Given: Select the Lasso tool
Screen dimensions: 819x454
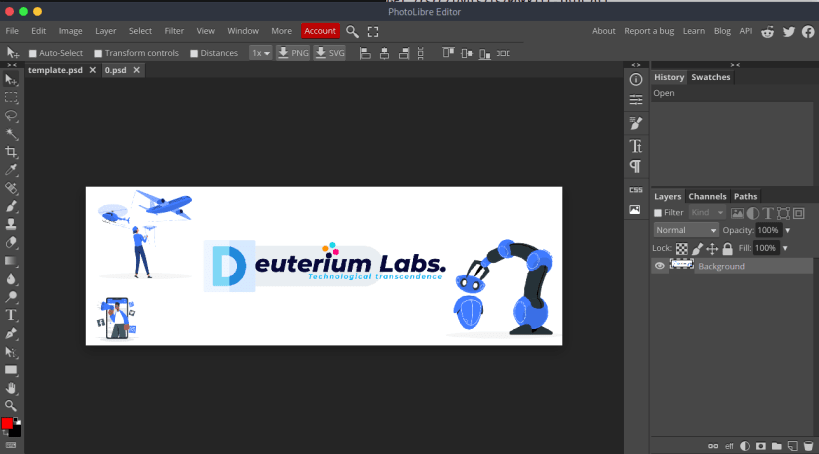Looking at the screenshot, I should (11, 115).
